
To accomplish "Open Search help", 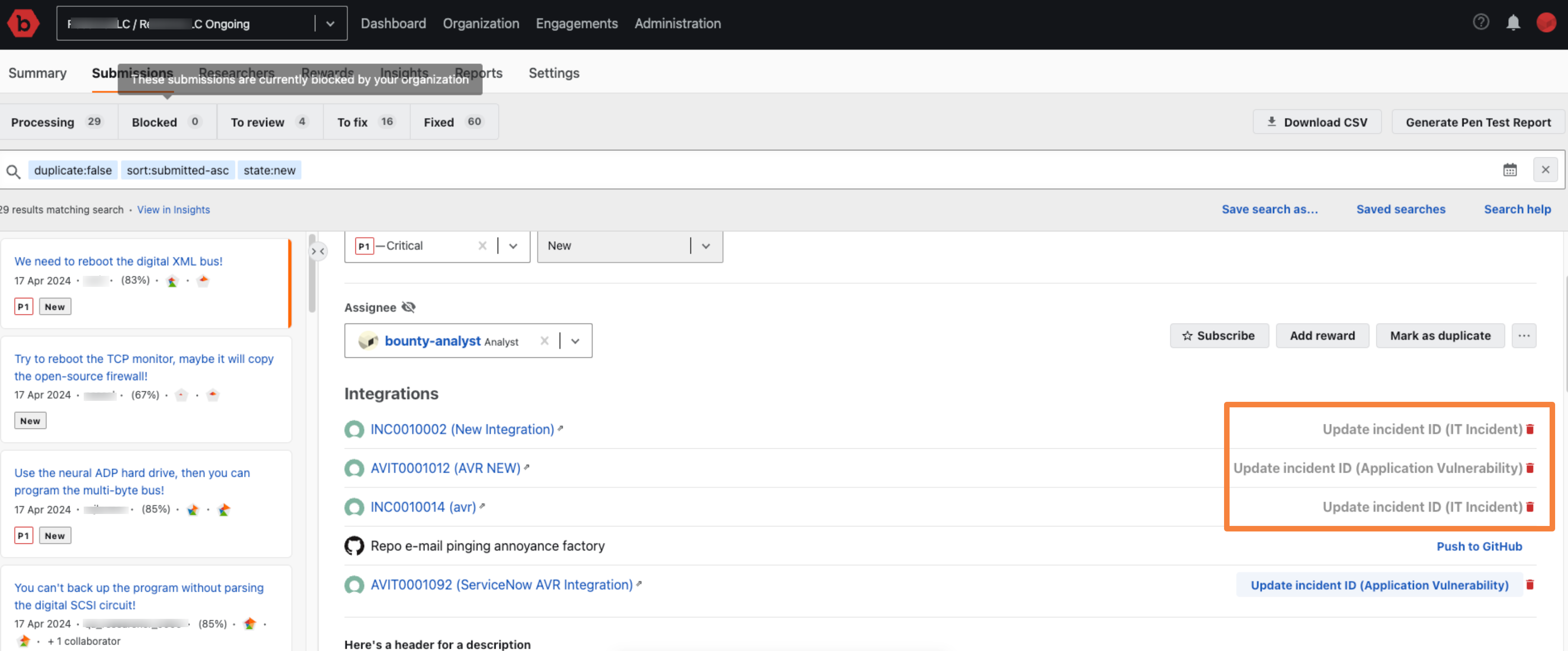I will 1517,209.
